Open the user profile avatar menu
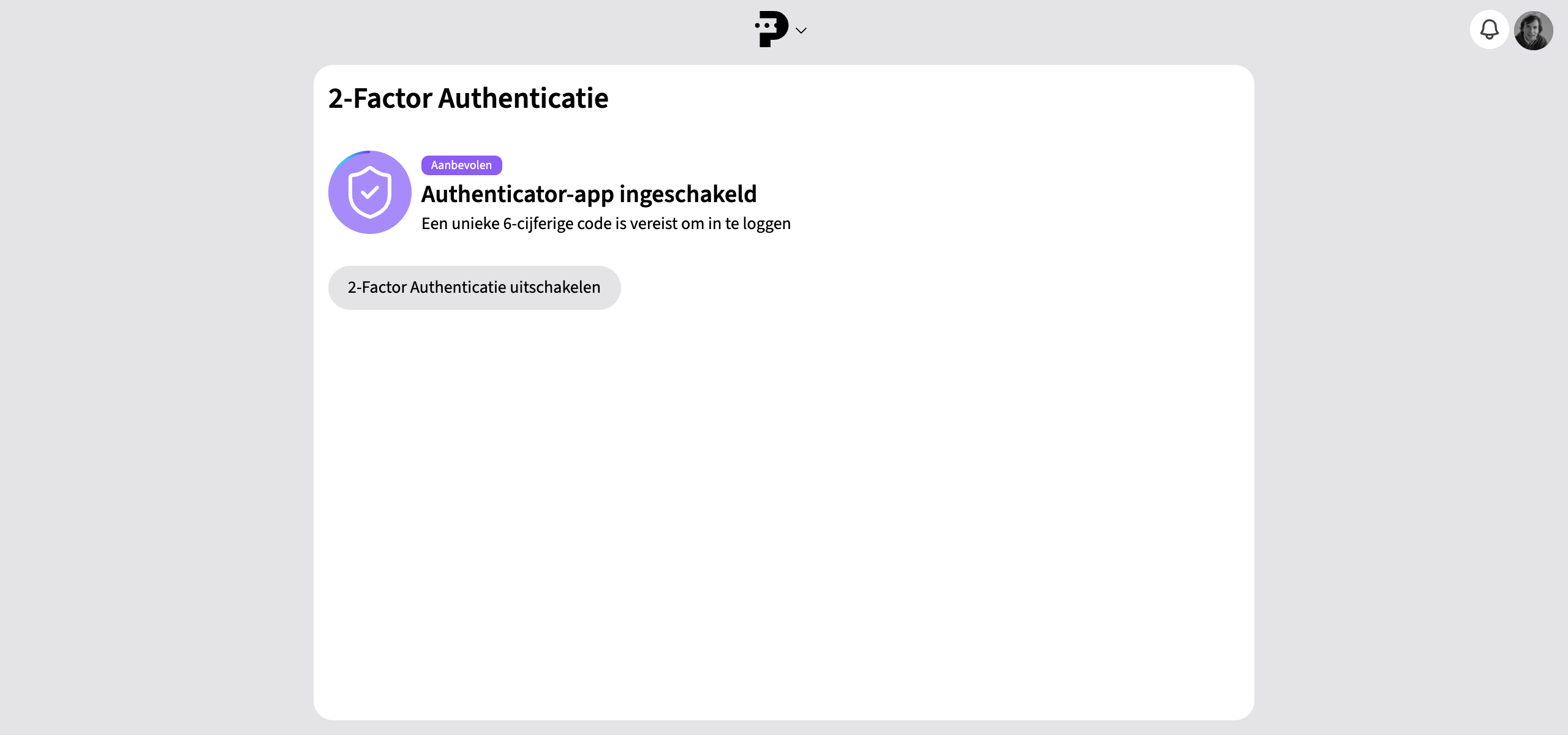This screenshot has width=1568, height=735. pyautogui.click(x=1533, y=30)
